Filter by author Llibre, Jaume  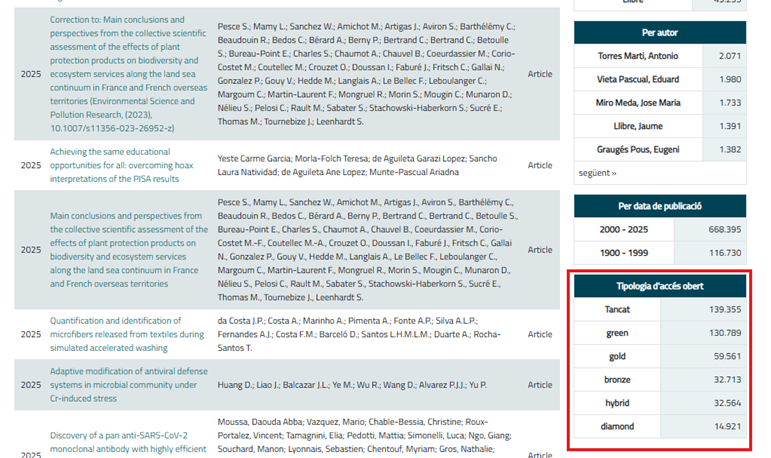click(638, 126)
